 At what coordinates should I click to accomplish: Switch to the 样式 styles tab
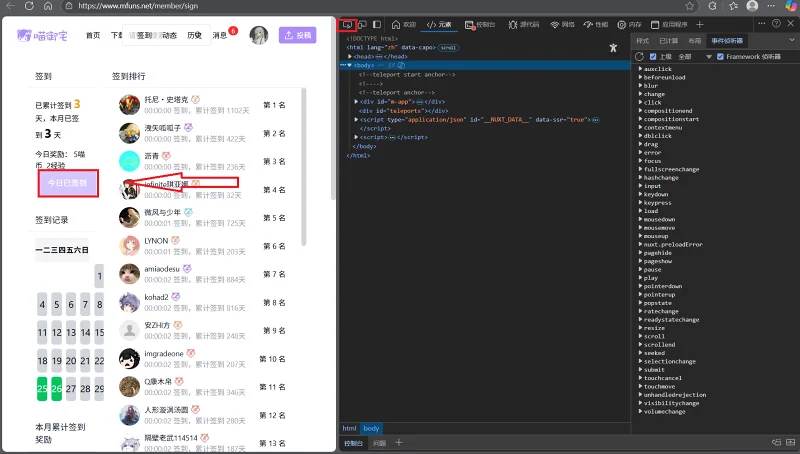642,41
